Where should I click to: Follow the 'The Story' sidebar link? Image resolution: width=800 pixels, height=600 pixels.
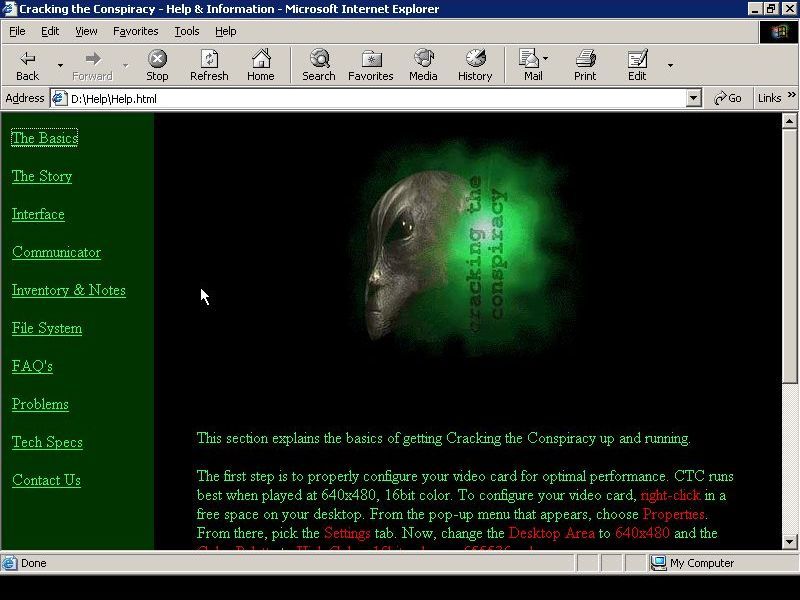(x=42, y=177)
